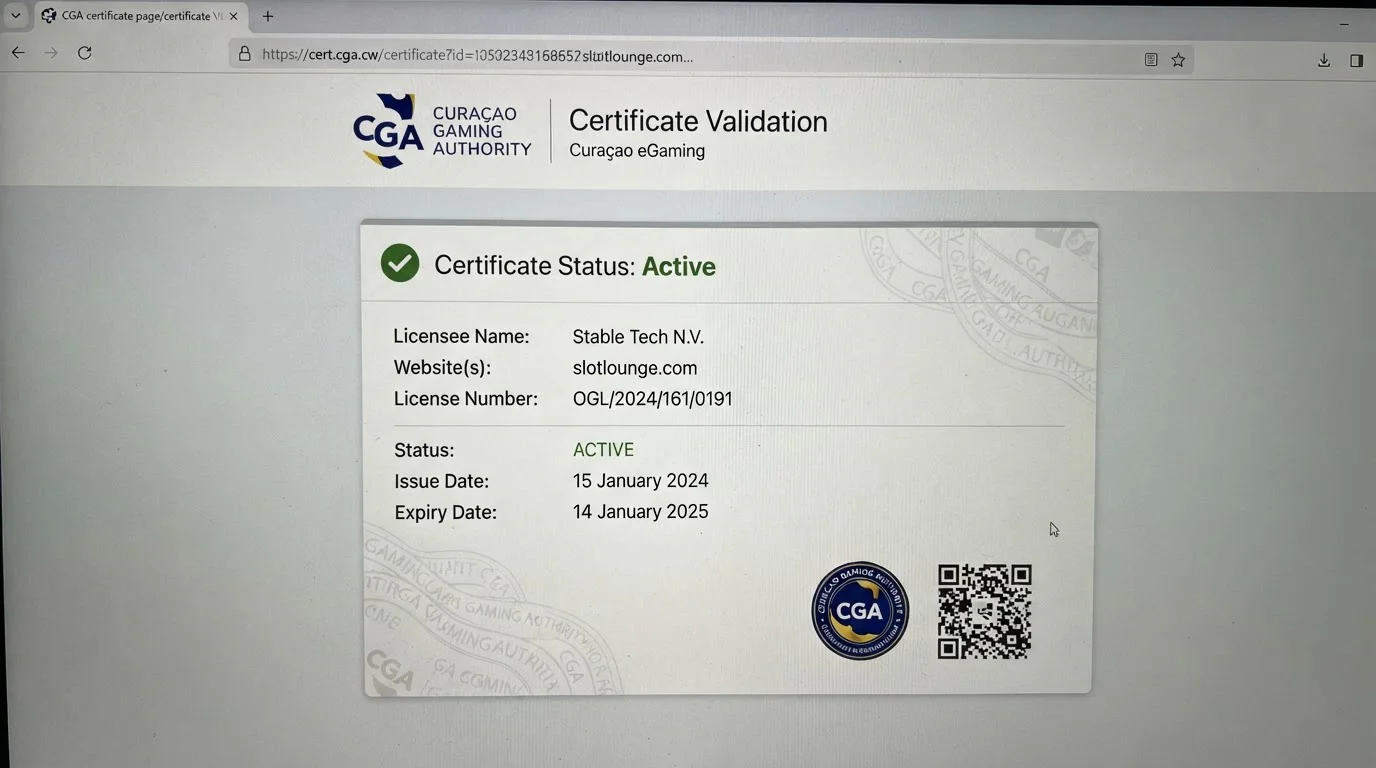The width and height of the screenshot is (1376, 768).
Task: Go forward to next page
Action: [x=51, y=53]
